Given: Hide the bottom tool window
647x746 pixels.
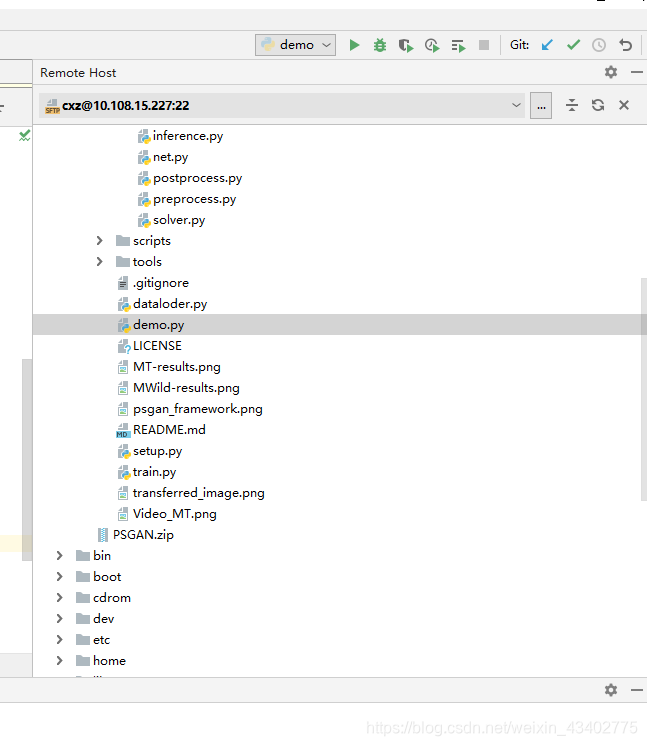Looking at the screenshot, I should 637,690.
